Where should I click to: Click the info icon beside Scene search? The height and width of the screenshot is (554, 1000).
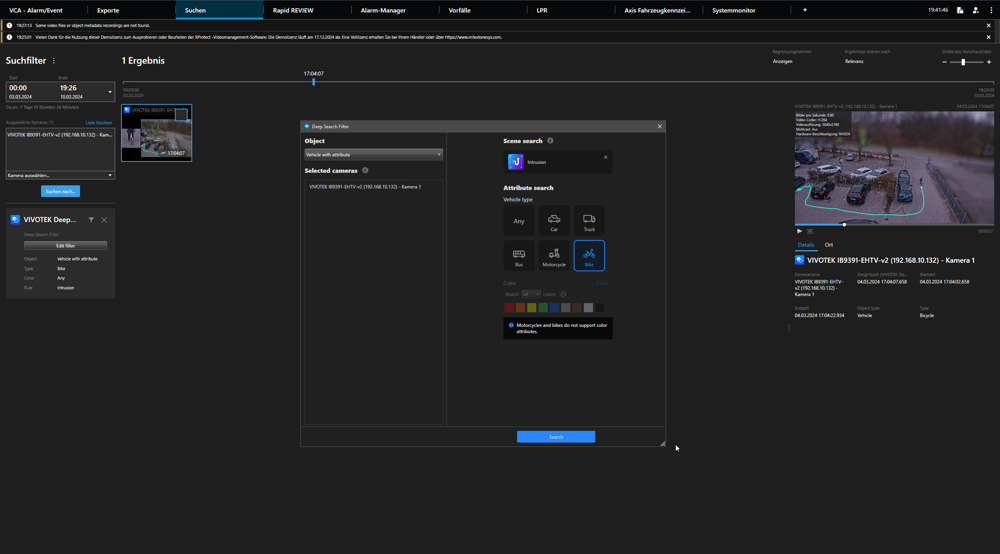point(550,141)
